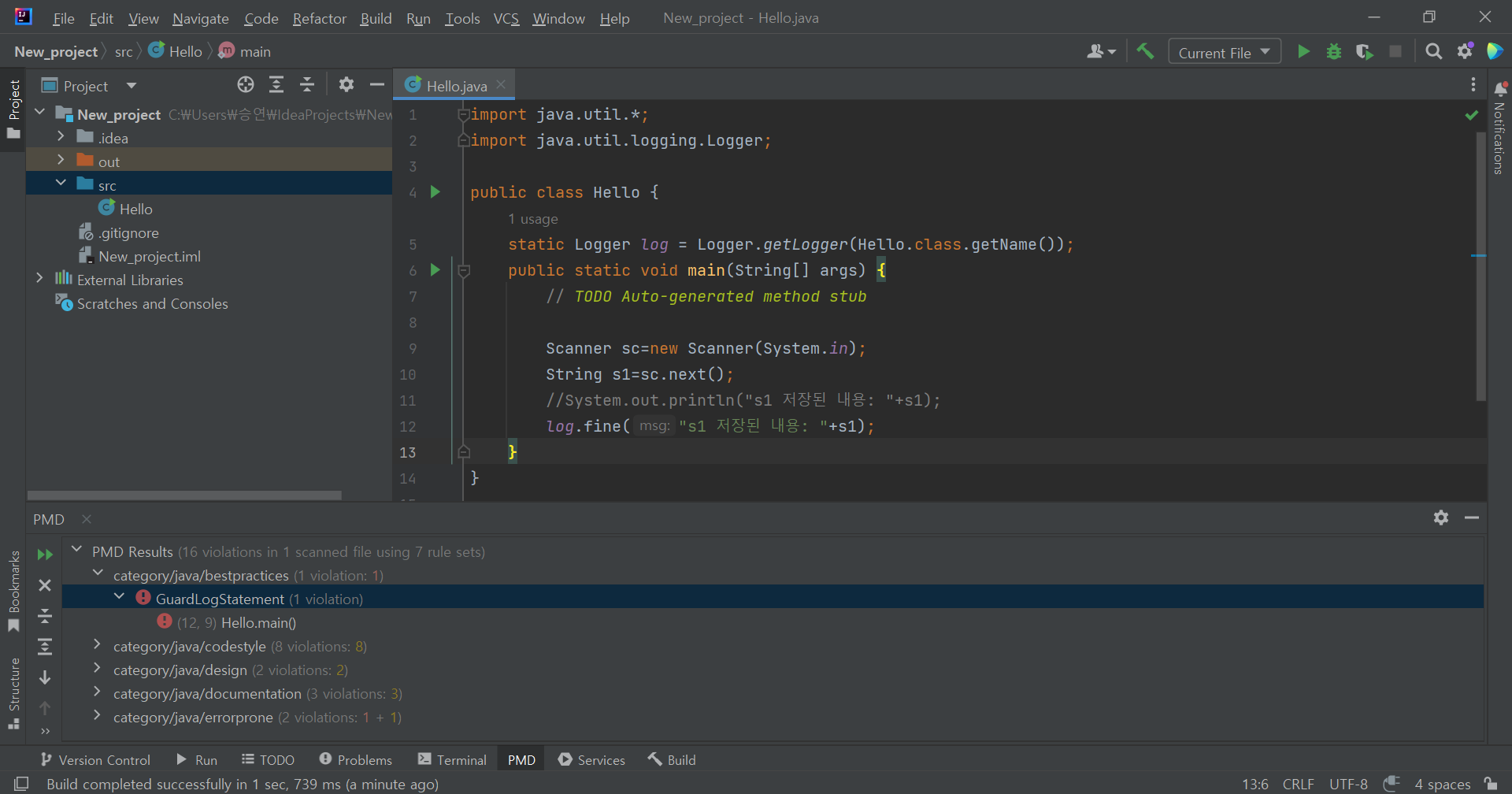Click the UTF-8 encoding in status bar
This screenshot has height=794, width=1512.
(1347, 784)
